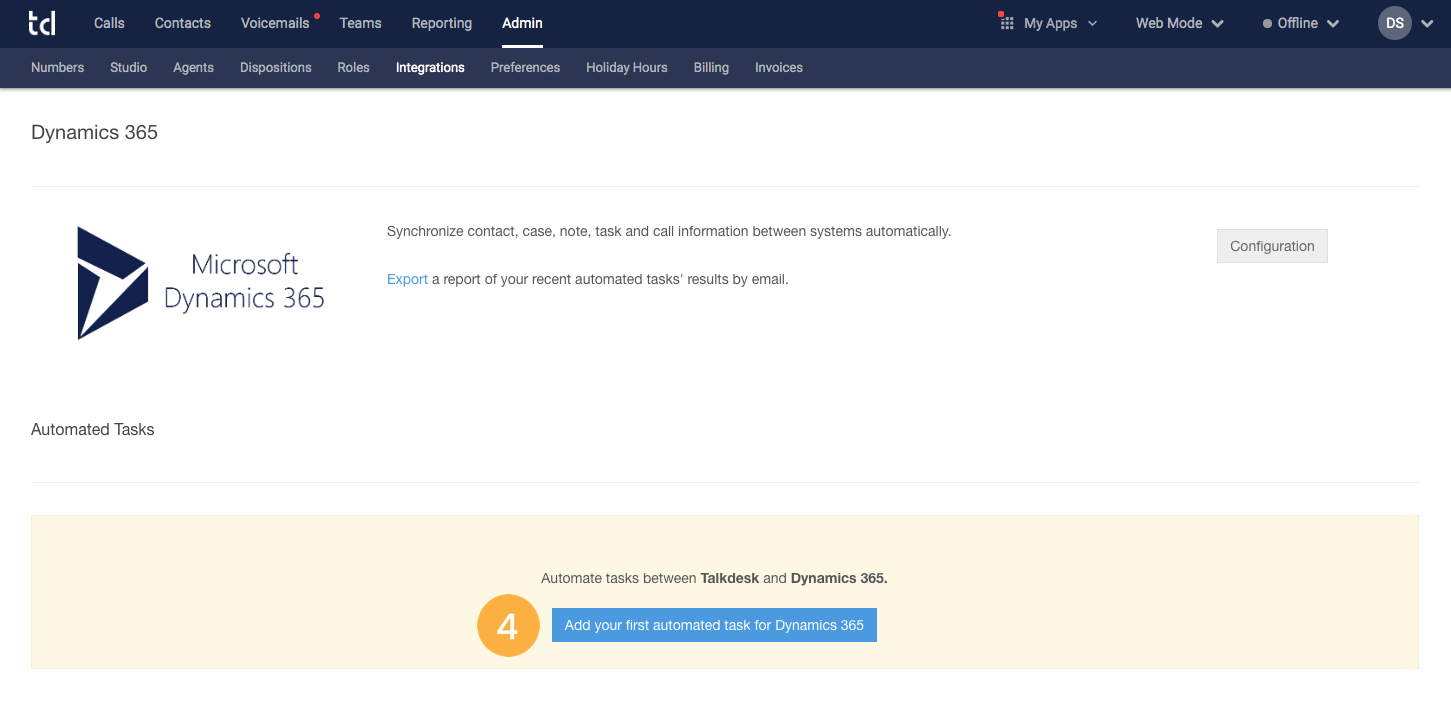Open the Numbers admin section

click(58, 67)
